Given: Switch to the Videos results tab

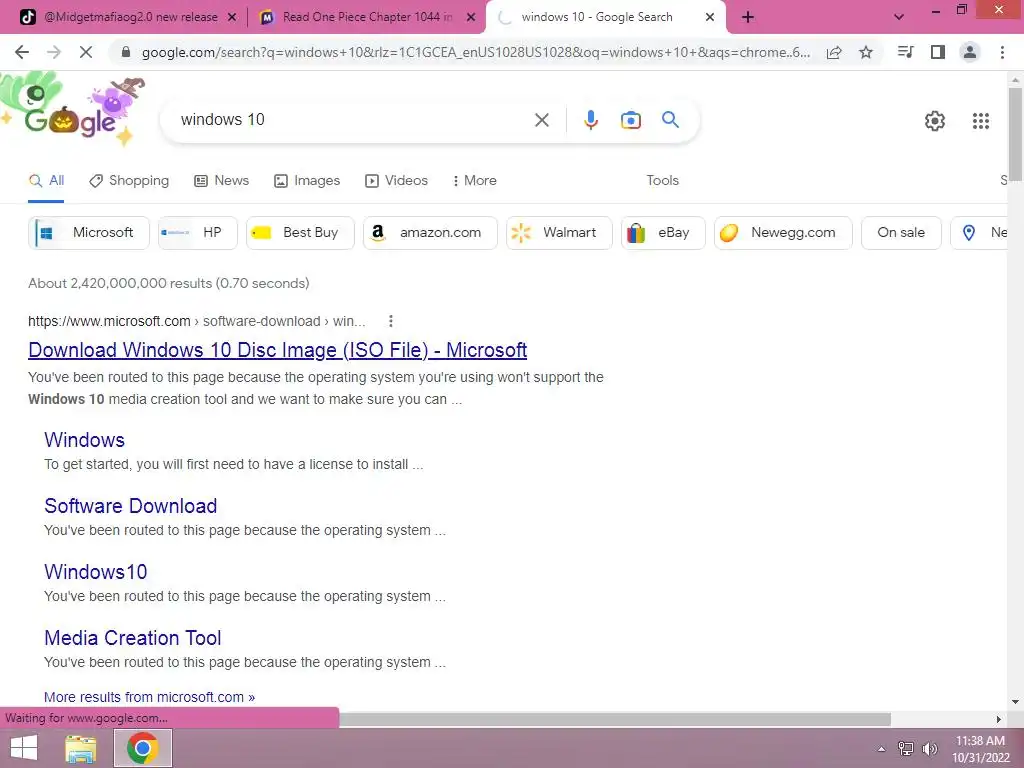Looking at the screenshot, I should pos(396,180).
